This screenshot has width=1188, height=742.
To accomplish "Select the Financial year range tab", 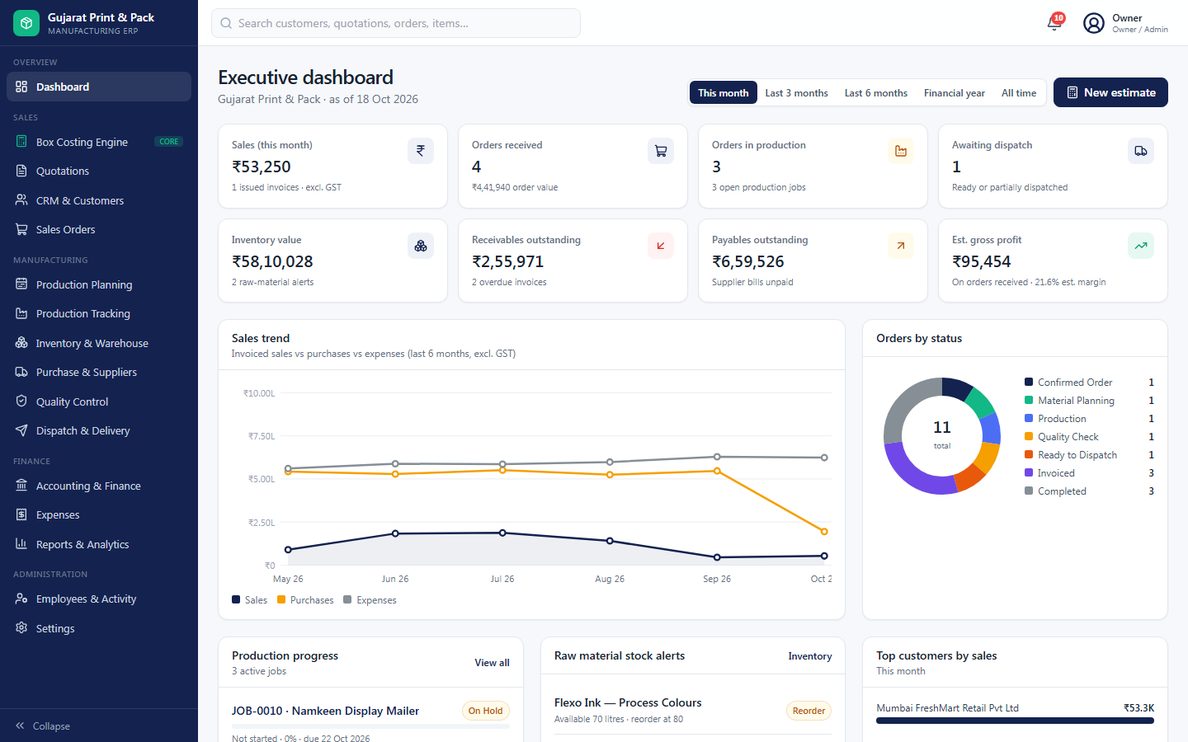I will pos(954,92).
